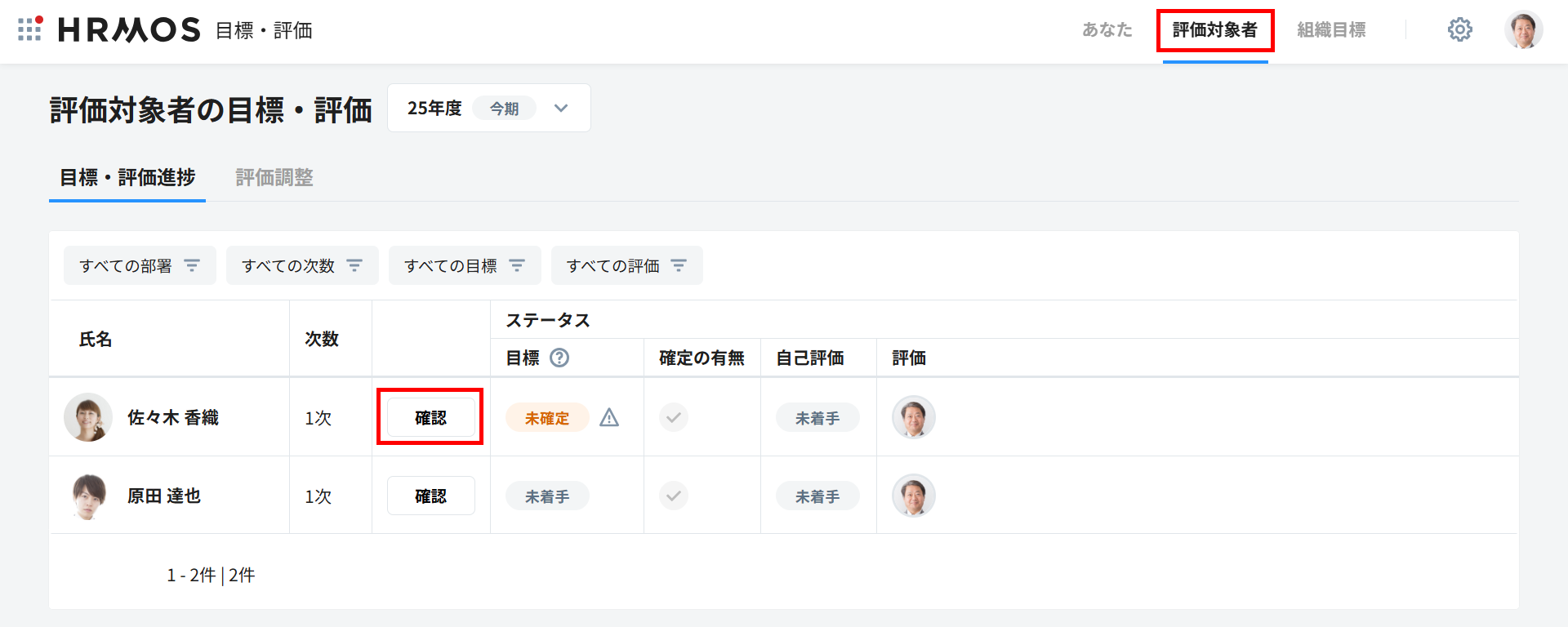Open settings via the gear icon
Screen dimensions: 1568x627
pyautogui.click(x=1459, y=30)
